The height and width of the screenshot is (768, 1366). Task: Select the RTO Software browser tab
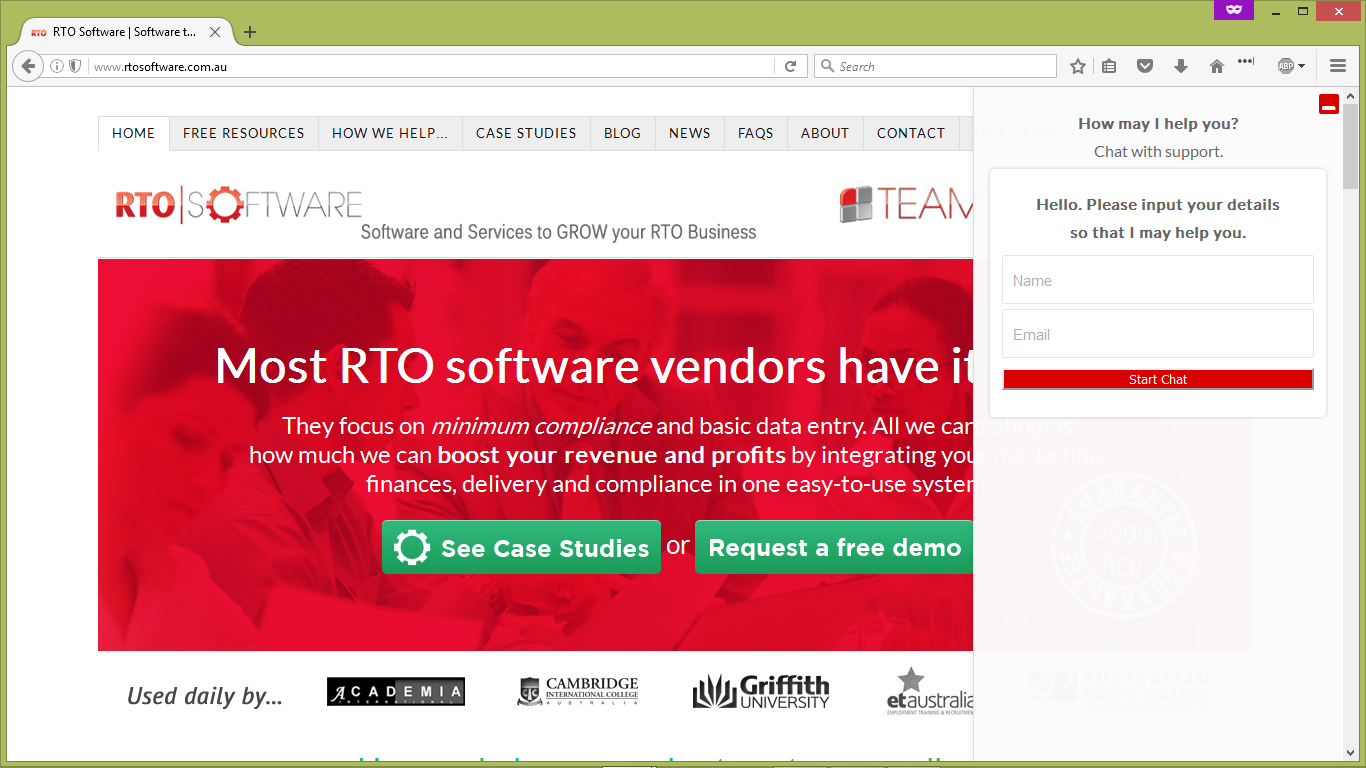click(x=124, y=32)
